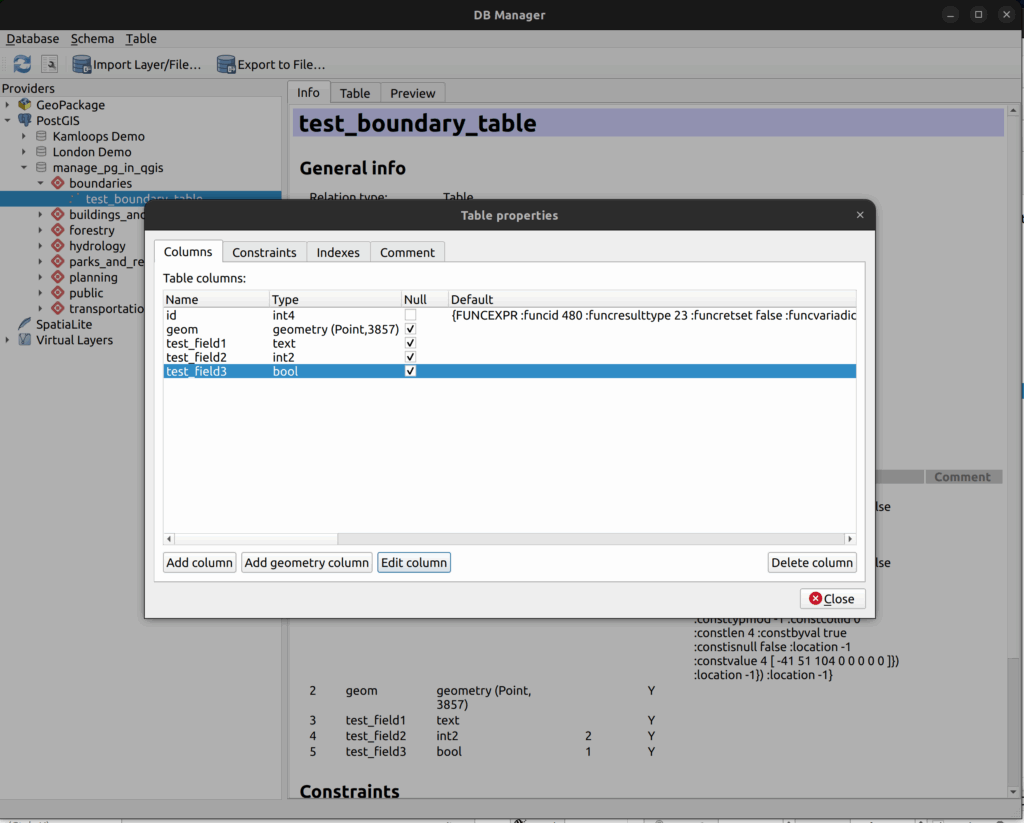The image size is (1024, 823).
Task: Select the test_field2 column row
Action: [196, 357]
